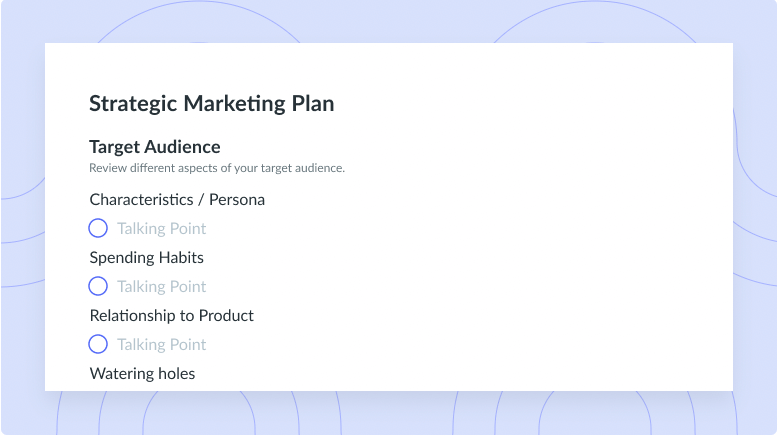779x436 pixels.
Task: Select the Characteristics / Persona heading
Action: (177, 200)
